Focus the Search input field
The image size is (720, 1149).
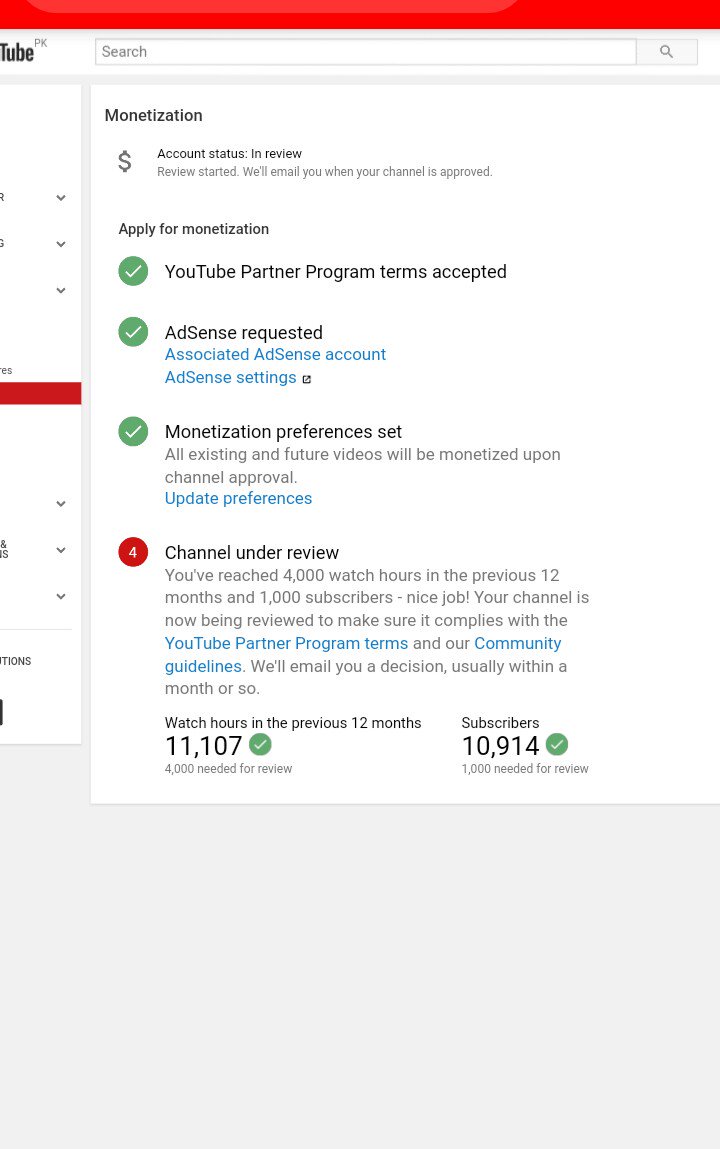point(365,51)
